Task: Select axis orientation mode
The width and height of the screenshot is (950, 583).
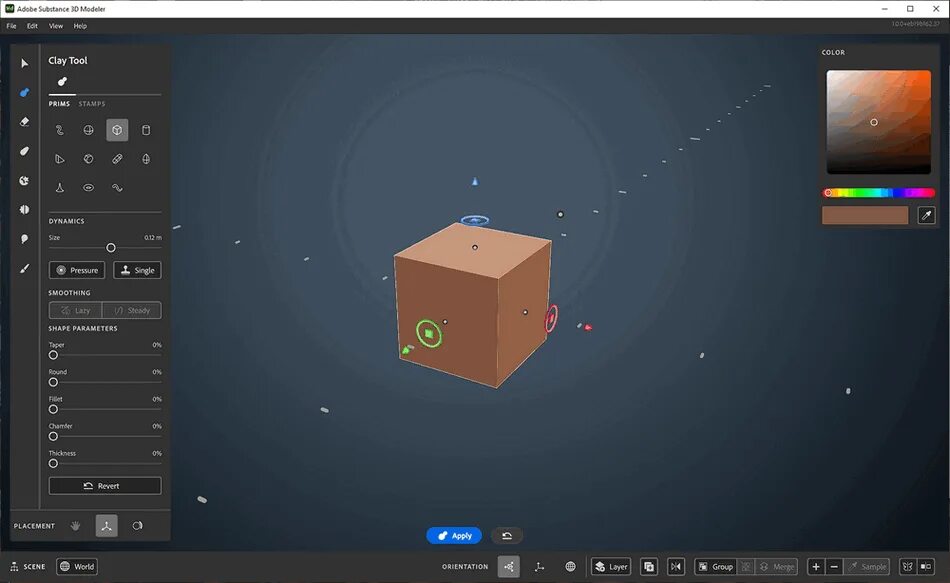Action: [x=539, y=567]
